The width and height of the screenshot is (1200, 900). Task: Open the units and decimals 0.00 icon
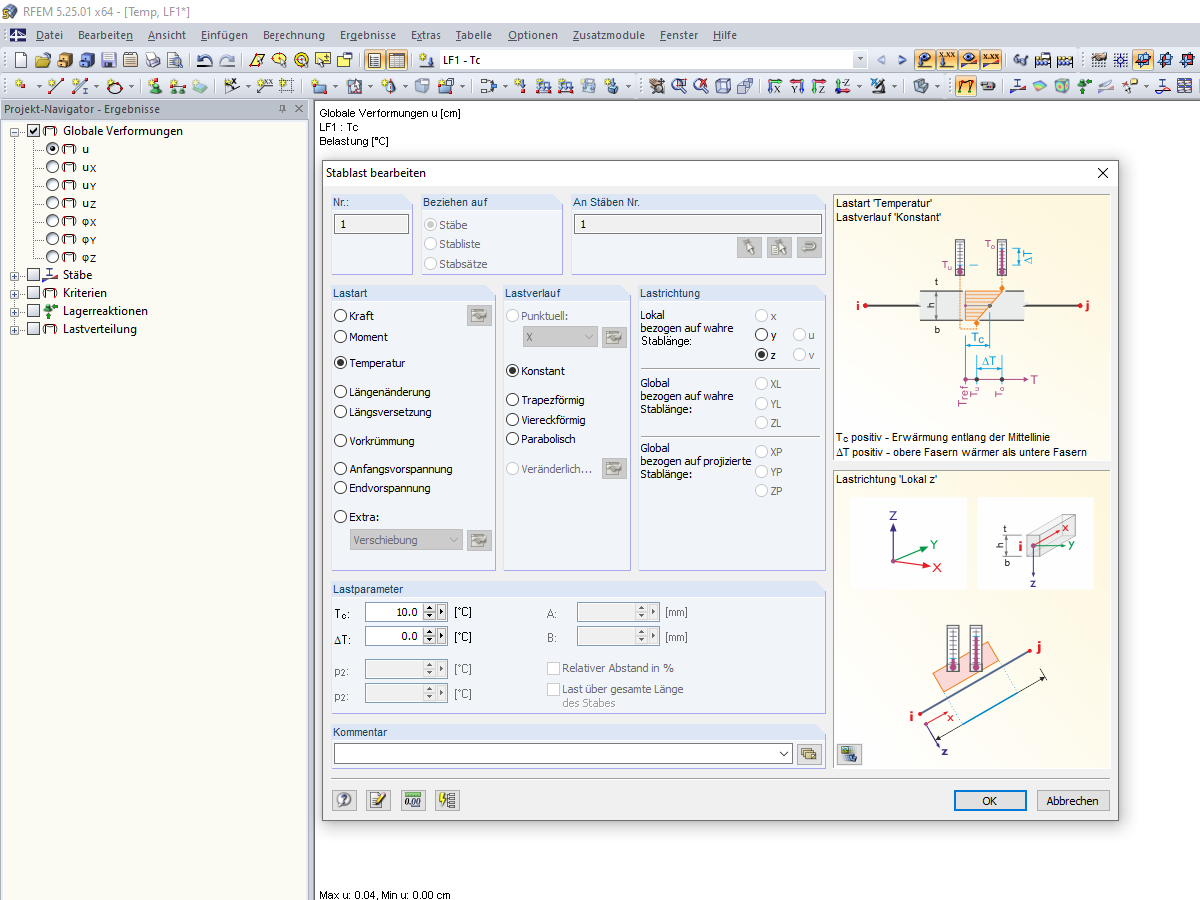(x=412, y=800)
